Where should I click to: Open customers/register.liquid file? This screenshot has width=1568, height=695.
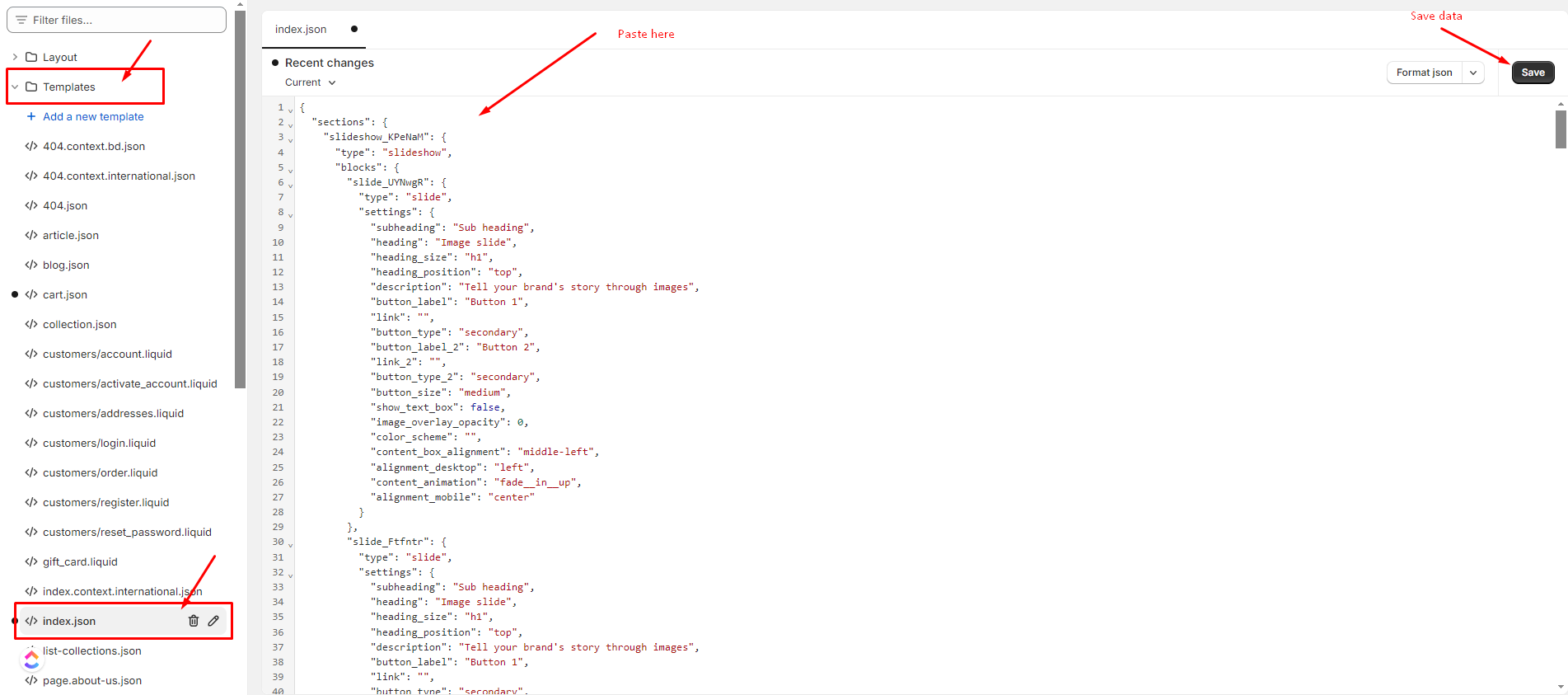(x=105, y=502)
